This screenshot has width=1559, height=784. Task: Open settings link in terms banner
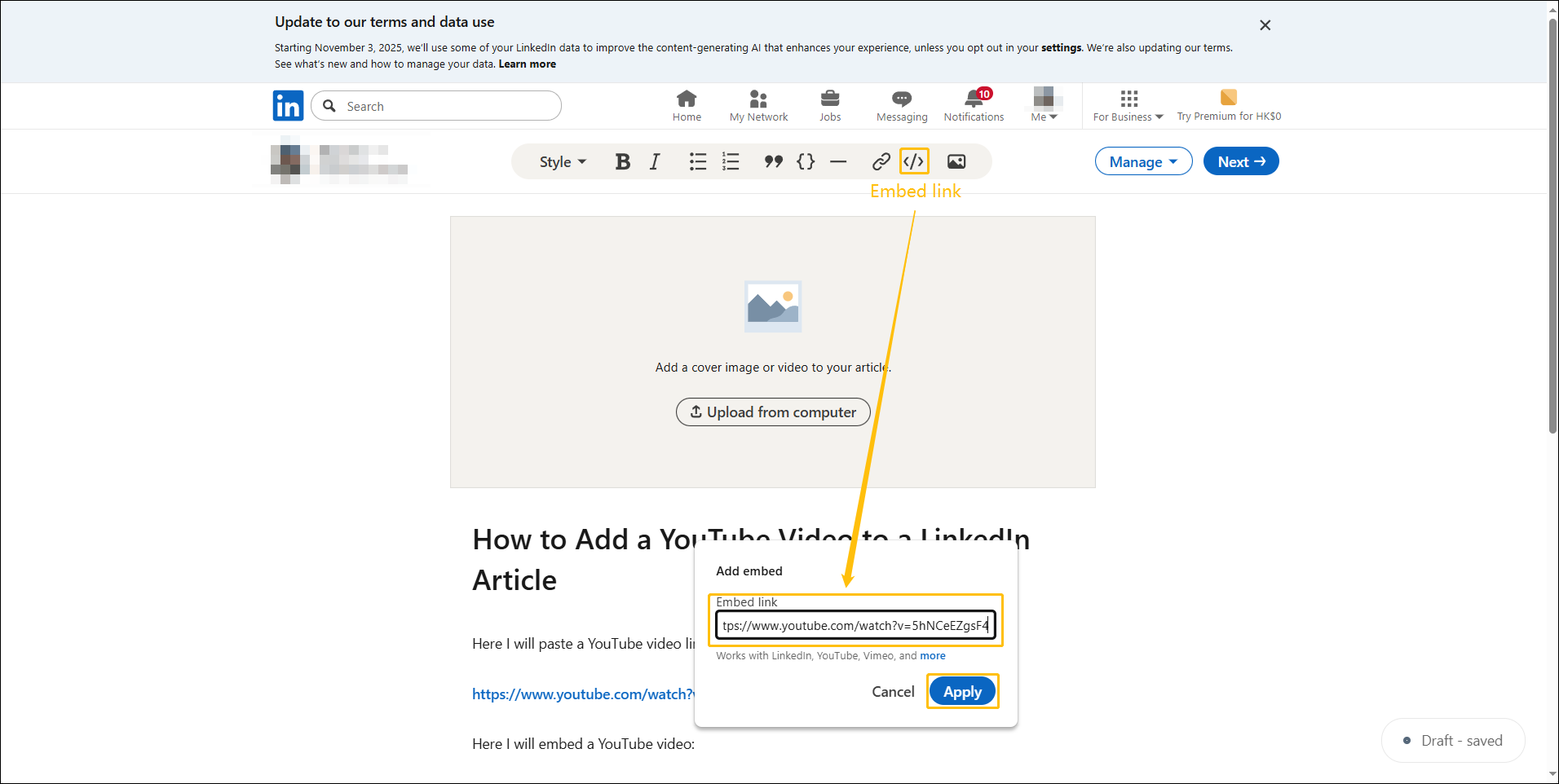click(x=1061, y=48)
